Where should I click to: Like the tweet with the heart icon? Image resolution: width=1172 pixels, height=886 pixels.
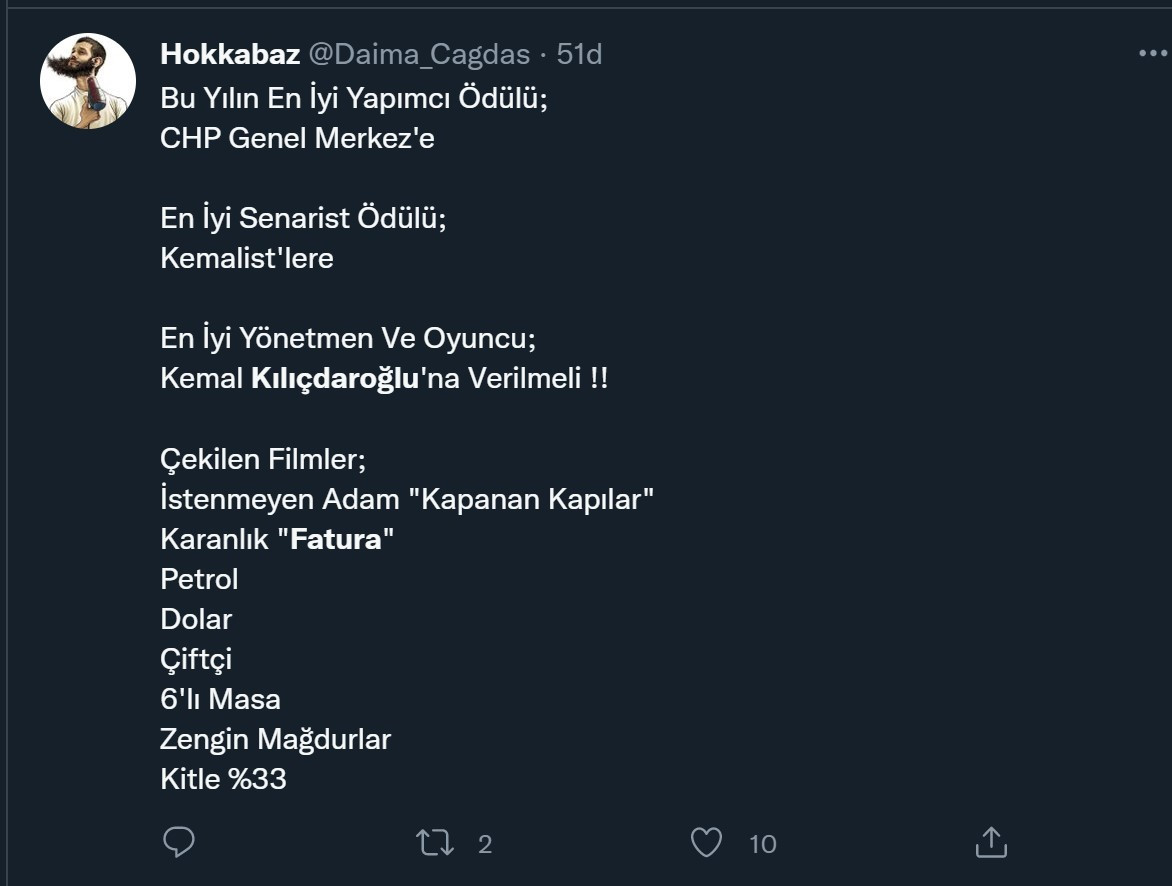pyautogui.click(x=706, y=843)
